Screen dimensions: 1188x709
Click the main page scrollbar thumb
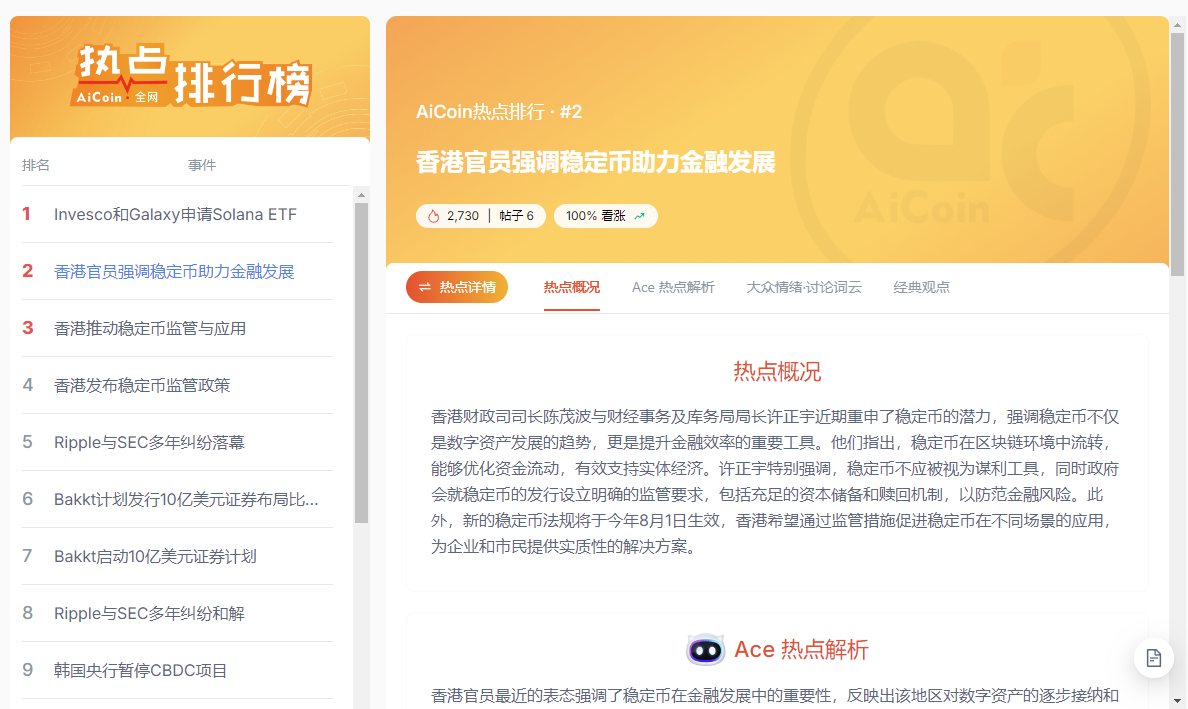[x=1177, y=155]
